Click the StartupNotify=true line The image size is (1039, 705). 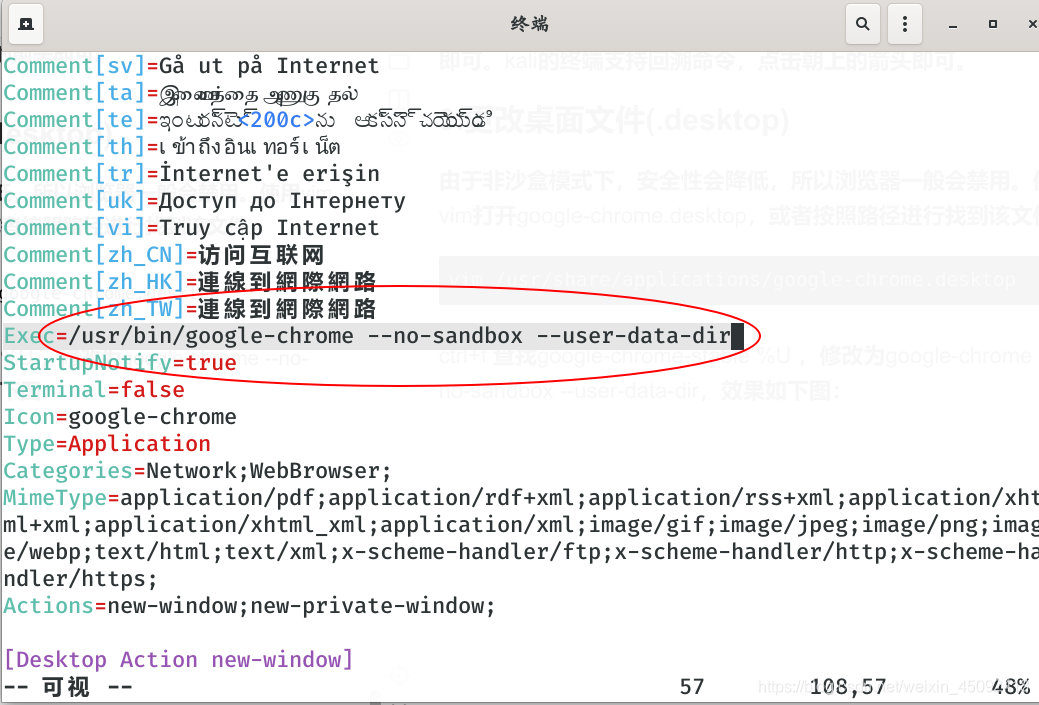coord(120,363)
